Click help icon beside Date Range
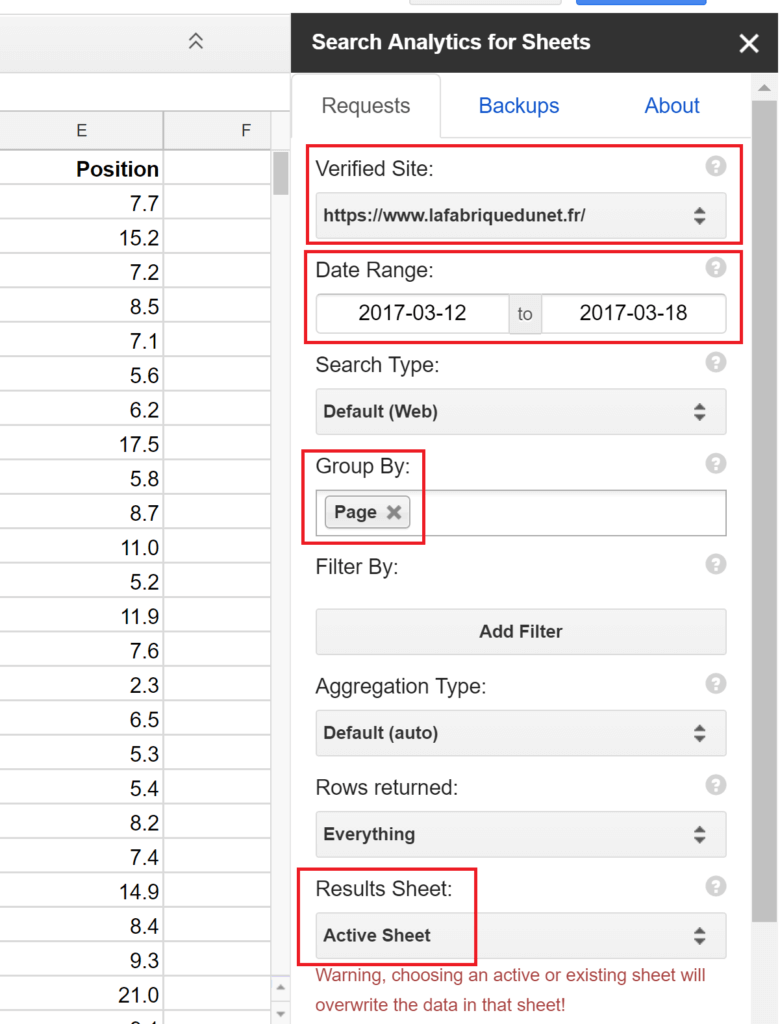This screenshot has width=780, height=1024. tap(715, 267)
